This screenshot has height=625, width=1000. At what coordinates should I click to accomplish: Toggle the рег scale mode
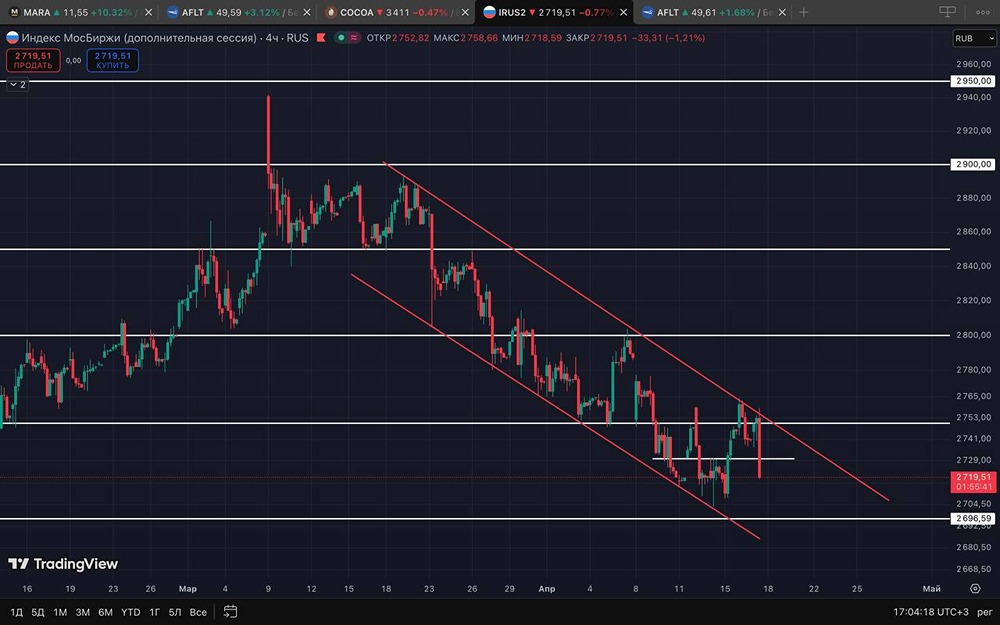(985, 612)
